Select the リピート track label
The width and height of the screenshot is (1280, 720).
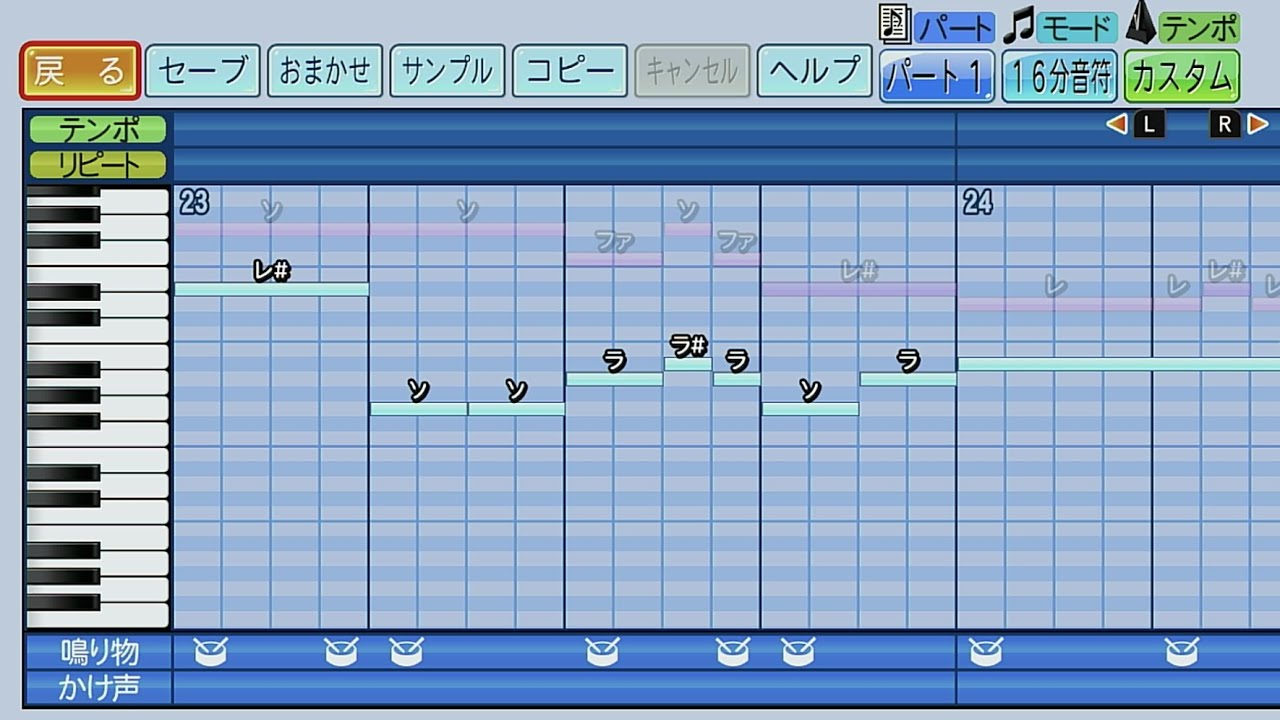pyautogui.click(x=98, y=164)
